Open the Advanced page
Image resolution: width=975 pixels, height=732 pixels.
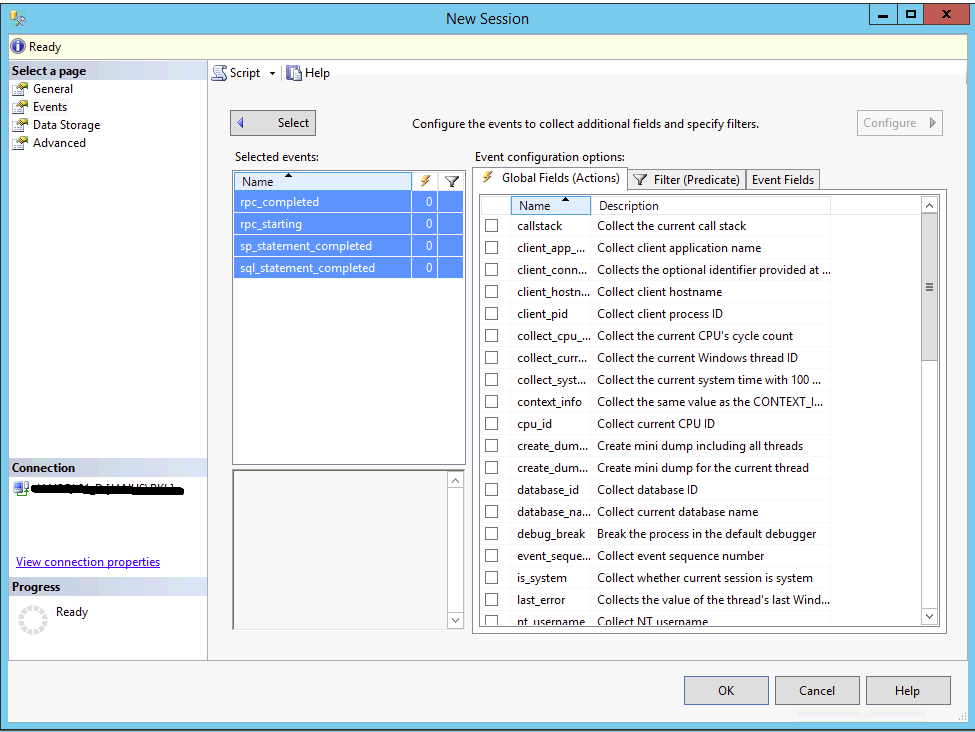click(x=59, y=143)
